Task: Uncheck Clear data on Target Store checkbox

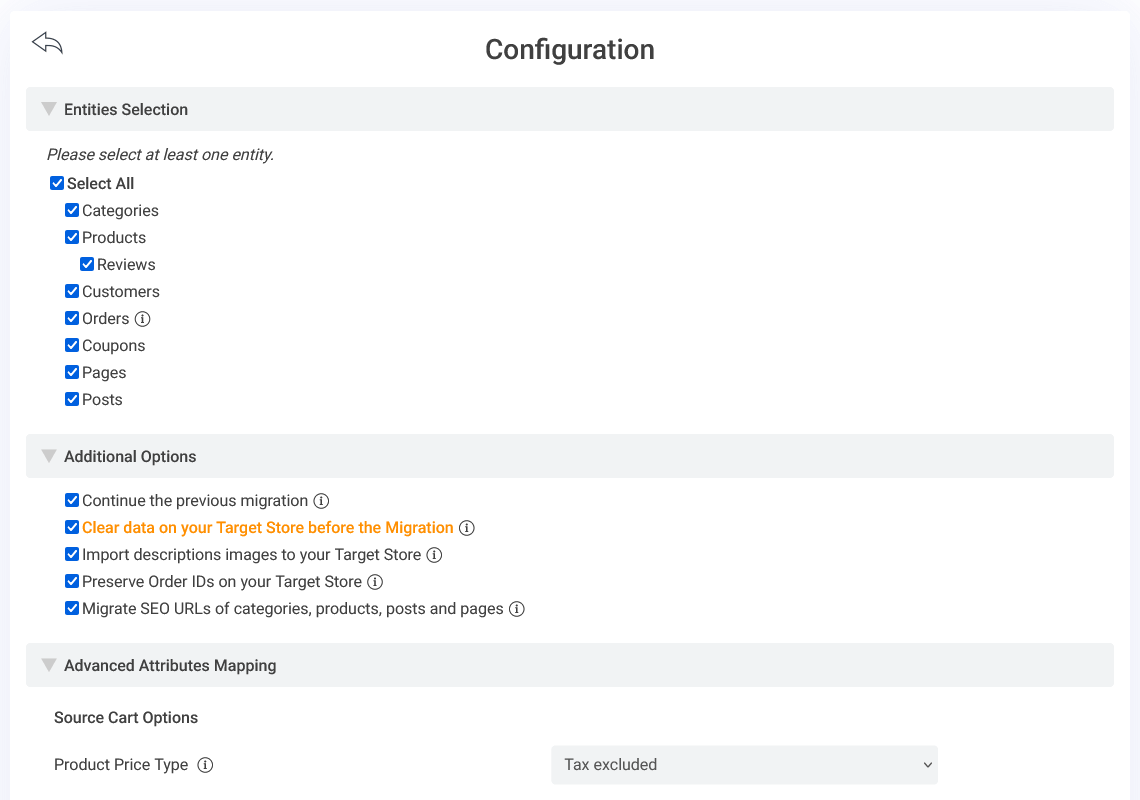Action: [72, 527]
